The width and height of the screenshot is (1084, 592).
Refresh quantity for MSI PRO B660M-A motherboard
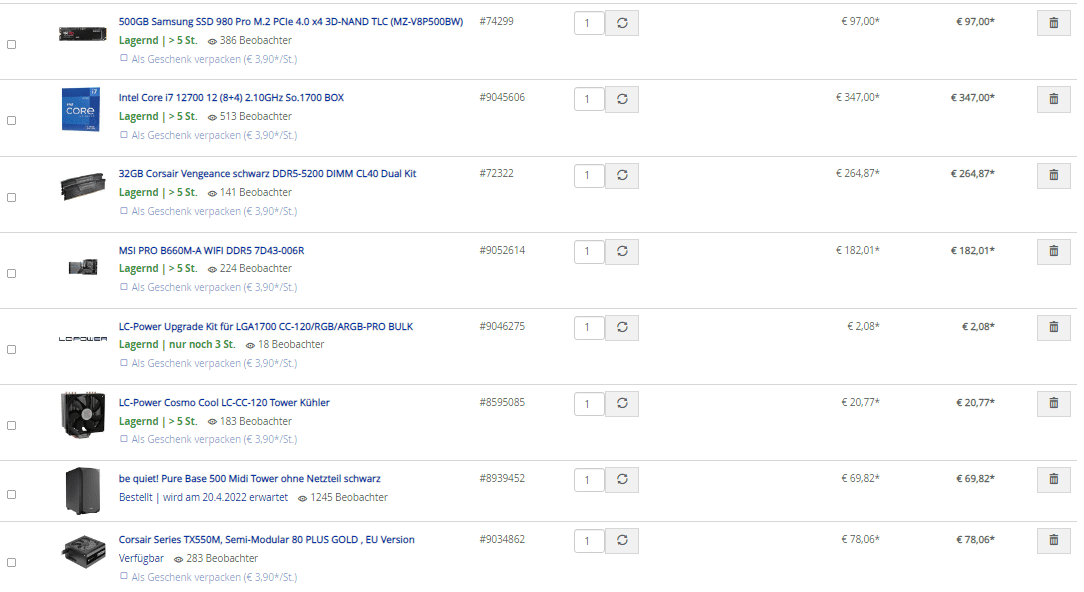click(x=622, y=252)
